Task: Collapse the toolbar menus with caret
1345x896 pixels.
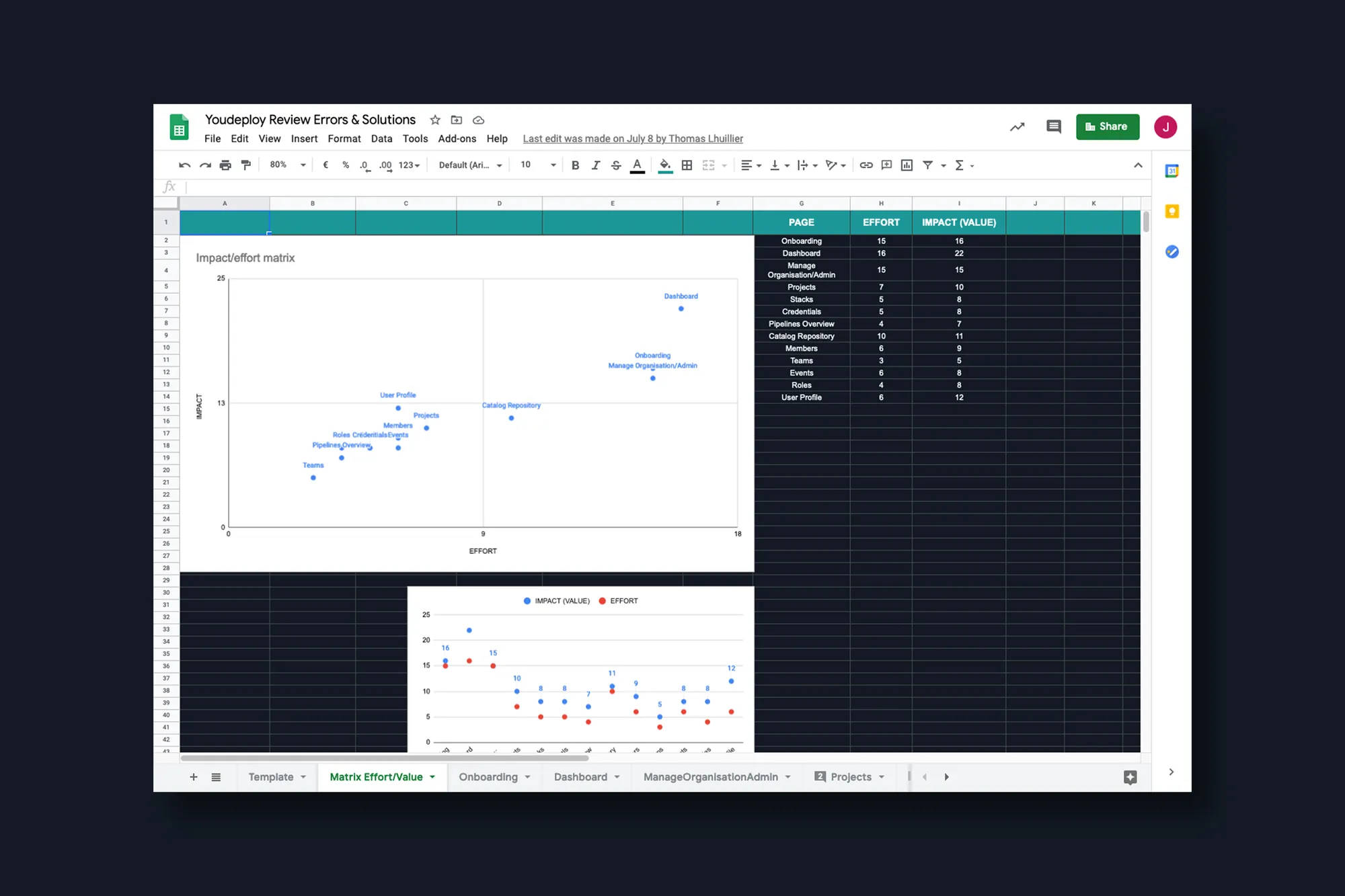Action: 1138,165
